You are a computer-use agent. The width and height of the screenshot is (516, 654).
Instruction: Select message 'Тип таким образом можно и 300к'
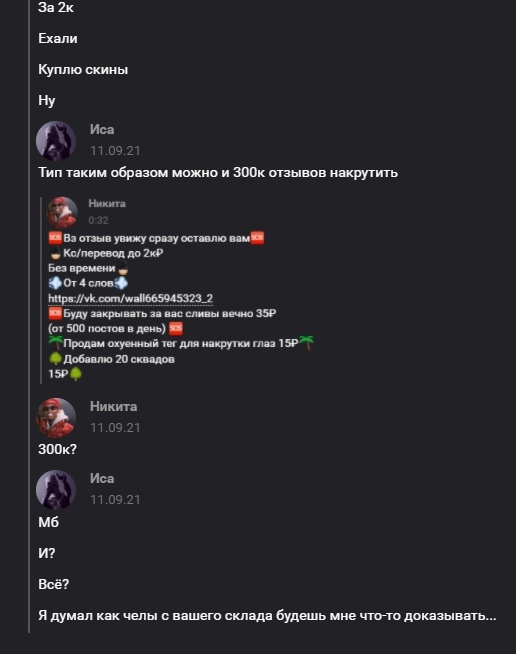218,172
